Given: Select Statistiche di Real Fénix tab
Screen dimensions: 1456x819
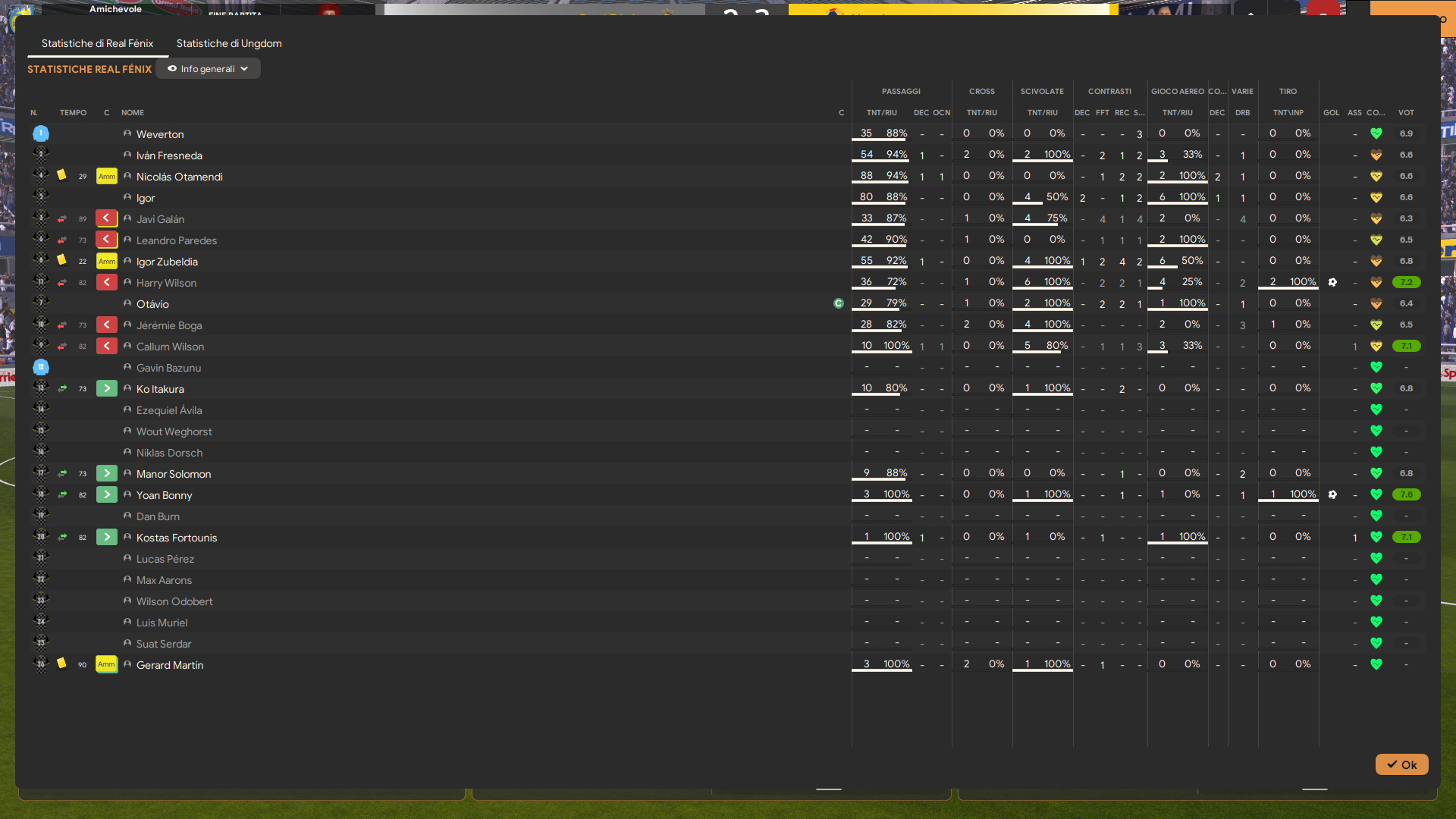Looking at the screenshot, I should tap(97, 43).
